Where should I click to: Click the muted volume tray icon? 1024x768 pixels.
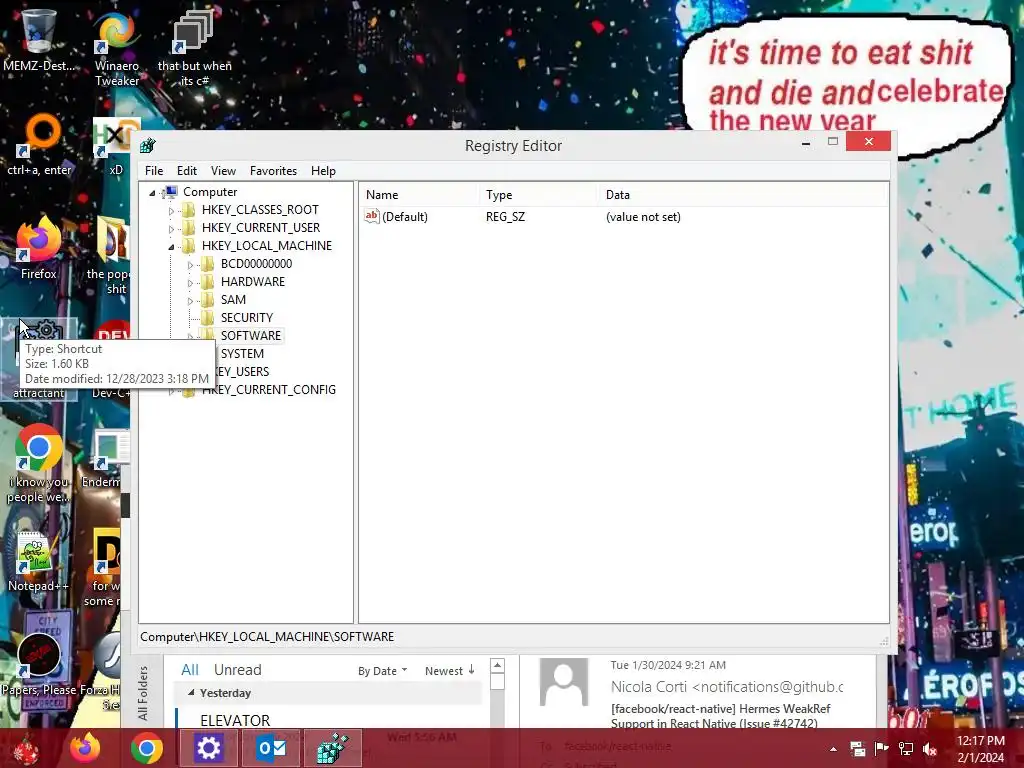click(x=930, y=749)
